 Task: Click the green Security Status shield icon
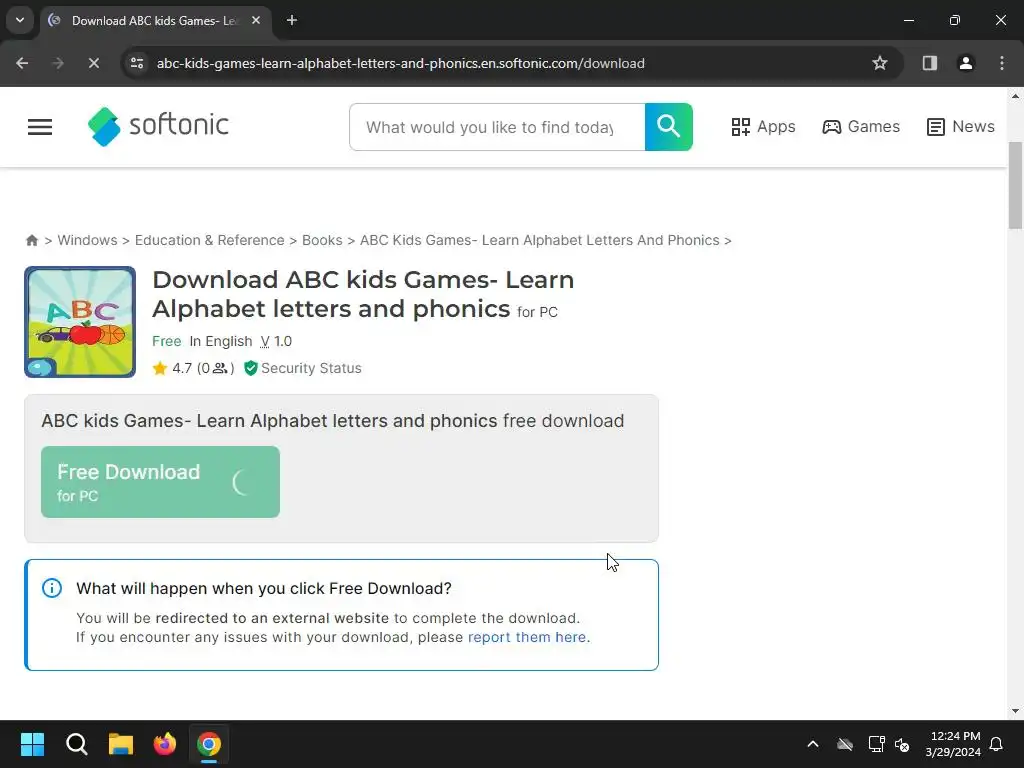tap(251, 368)
